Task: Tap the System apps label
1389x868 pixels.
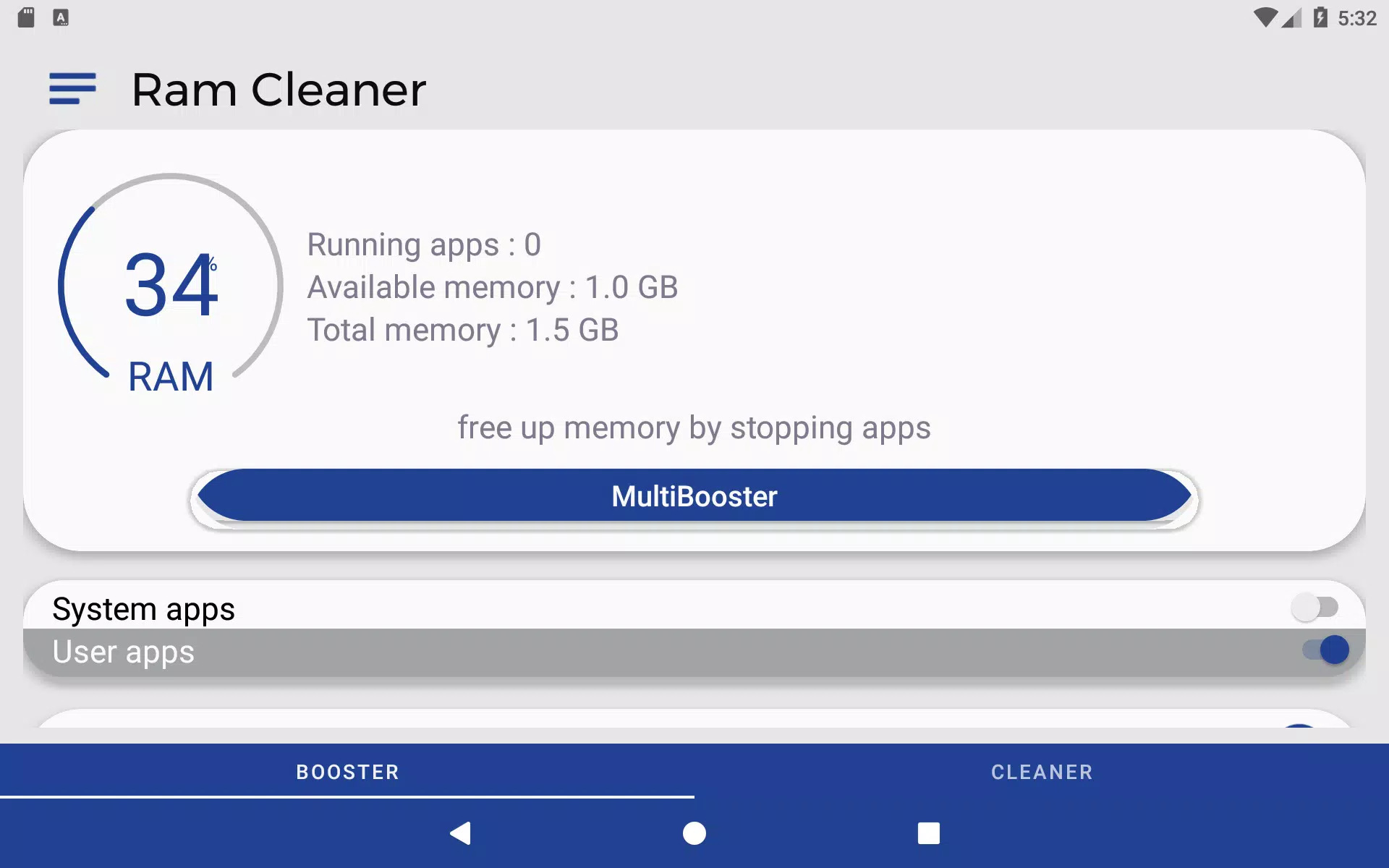Action: pos(143,610)
